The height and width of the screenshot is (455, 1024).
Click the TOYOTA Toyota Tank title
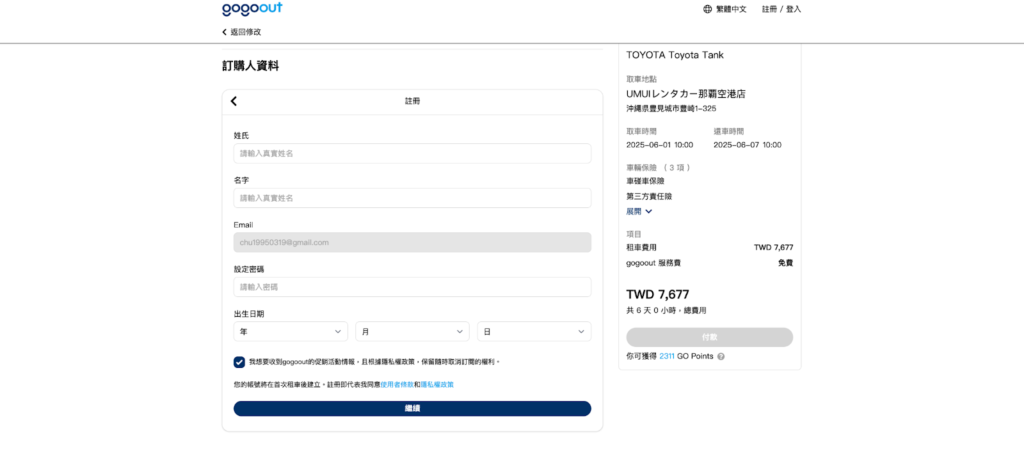[675, 55]
